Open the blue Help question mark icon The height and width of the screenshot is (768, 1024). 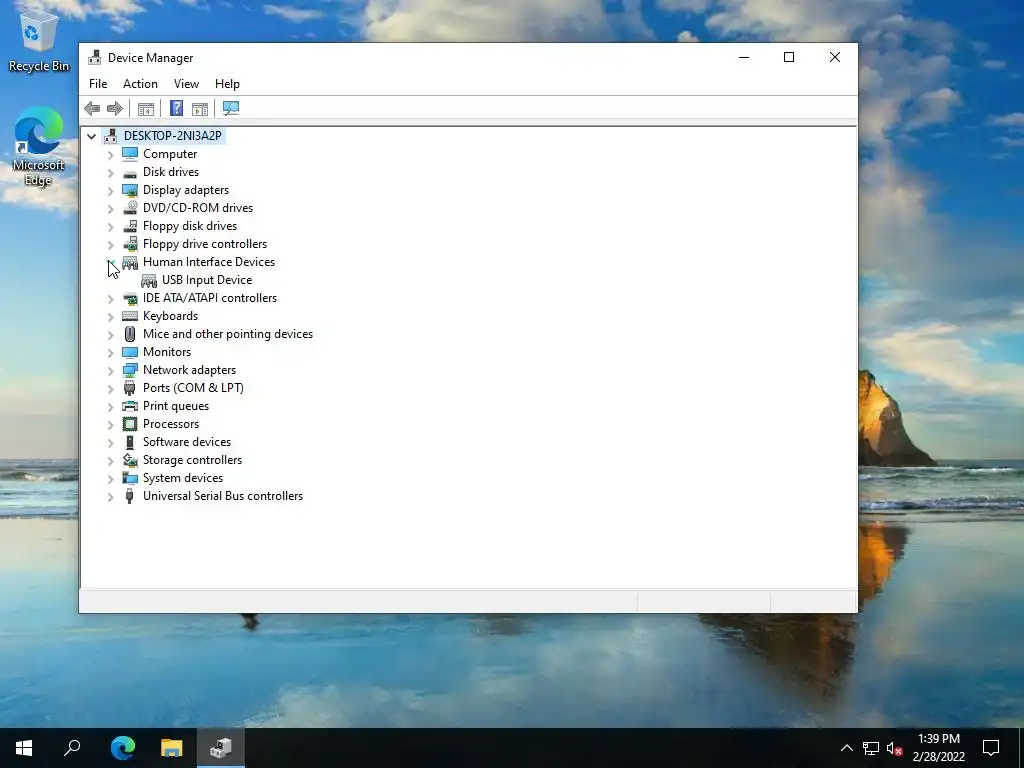point(176,108)
